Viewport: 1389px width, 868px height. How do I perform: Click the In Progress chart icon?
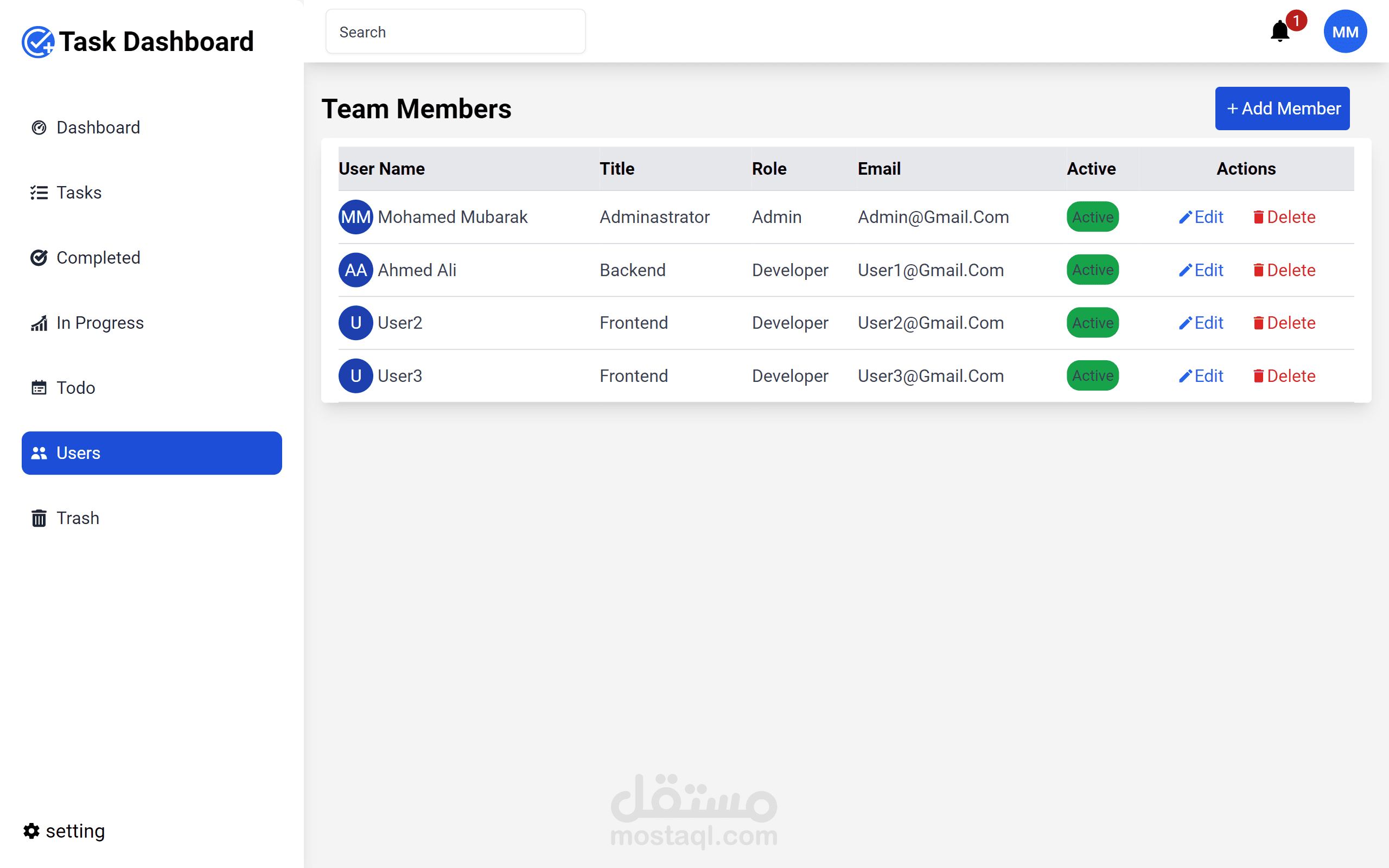click(39, 323)
